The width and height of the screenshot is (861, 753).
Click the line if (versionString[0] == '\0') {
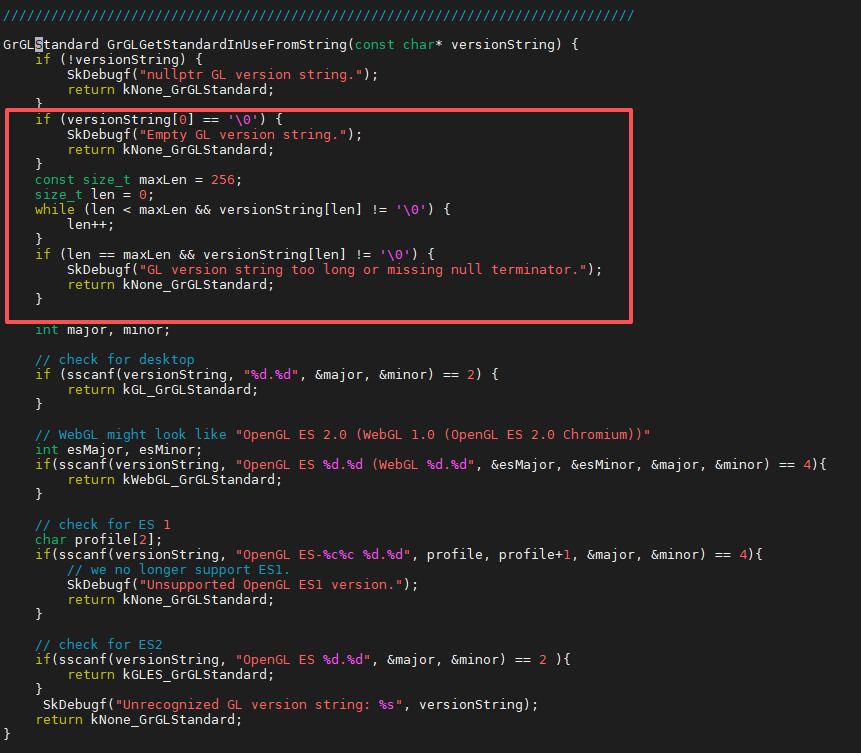pyautogui.click(x=159, y=120)
